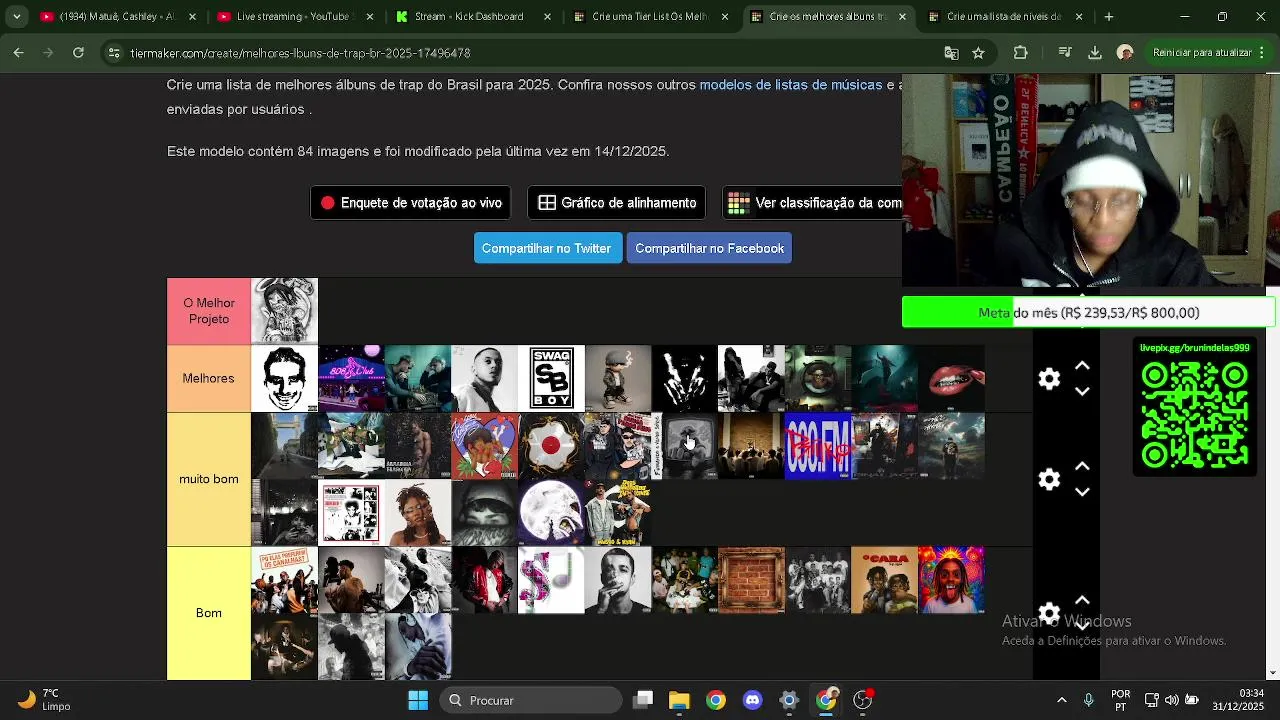
Task: Select the album in O Melhor Projeto
Action: (x=284, y=311)
